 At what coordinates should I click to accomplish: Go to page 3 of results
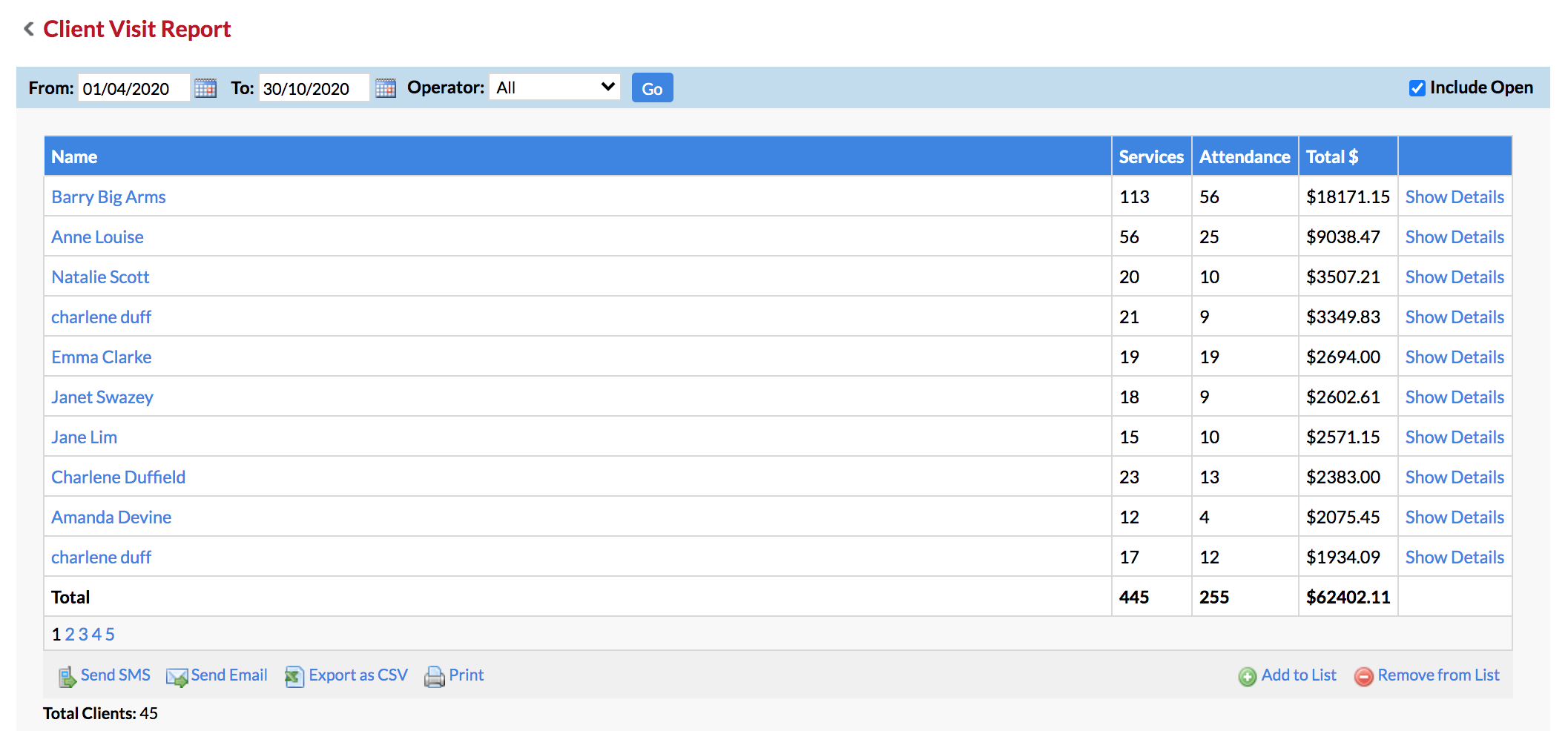(83, 635)
